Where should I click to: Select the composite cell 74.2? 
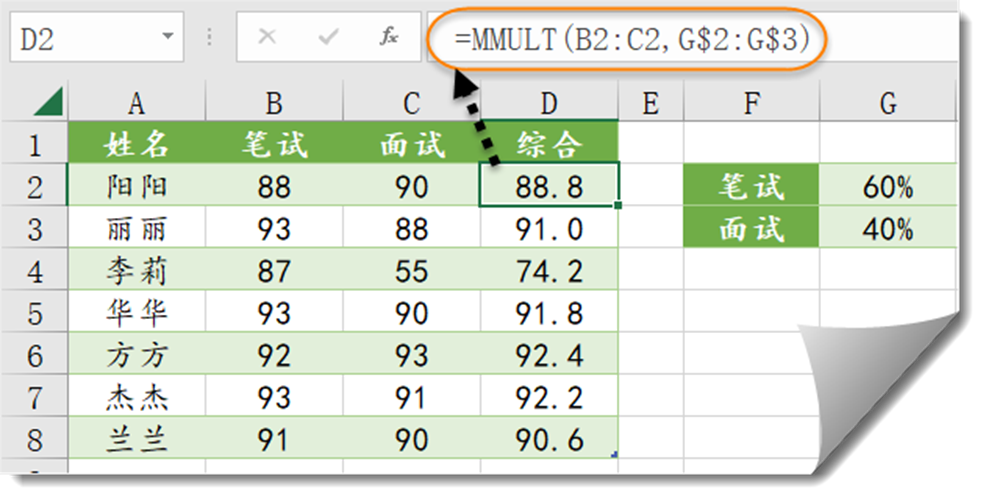[549, 270]
